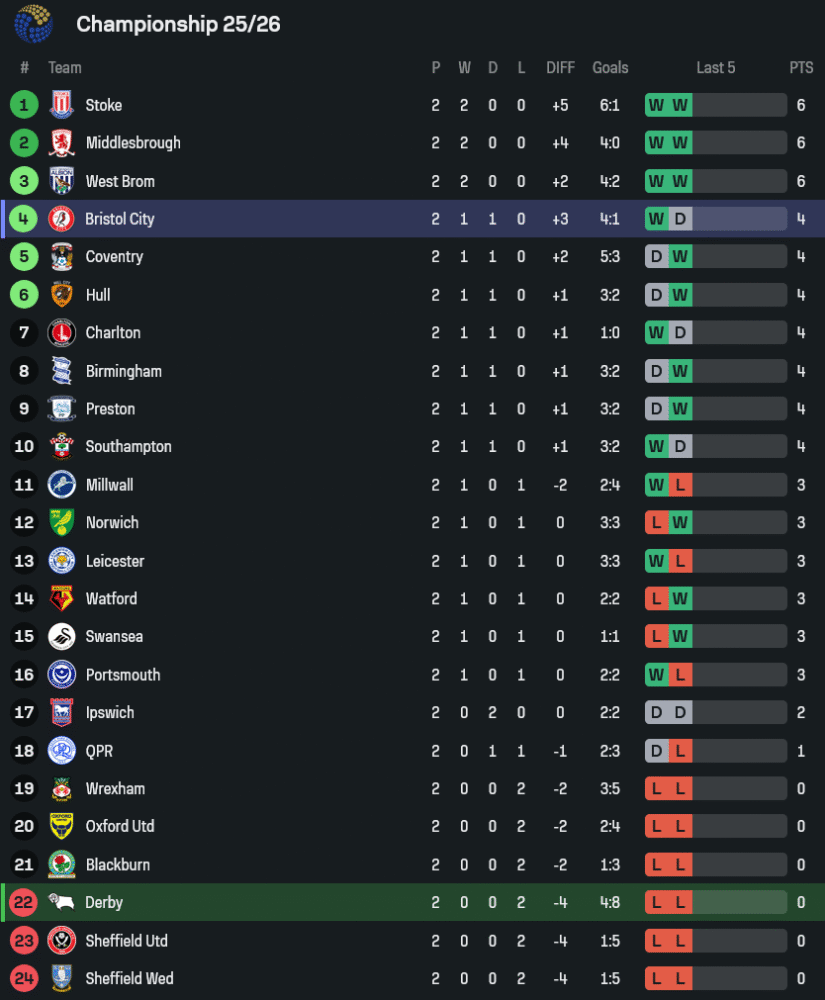This screenshot has height=1000, width=825.
Task: Sort table by PTS column header
Action: [801, 68]
